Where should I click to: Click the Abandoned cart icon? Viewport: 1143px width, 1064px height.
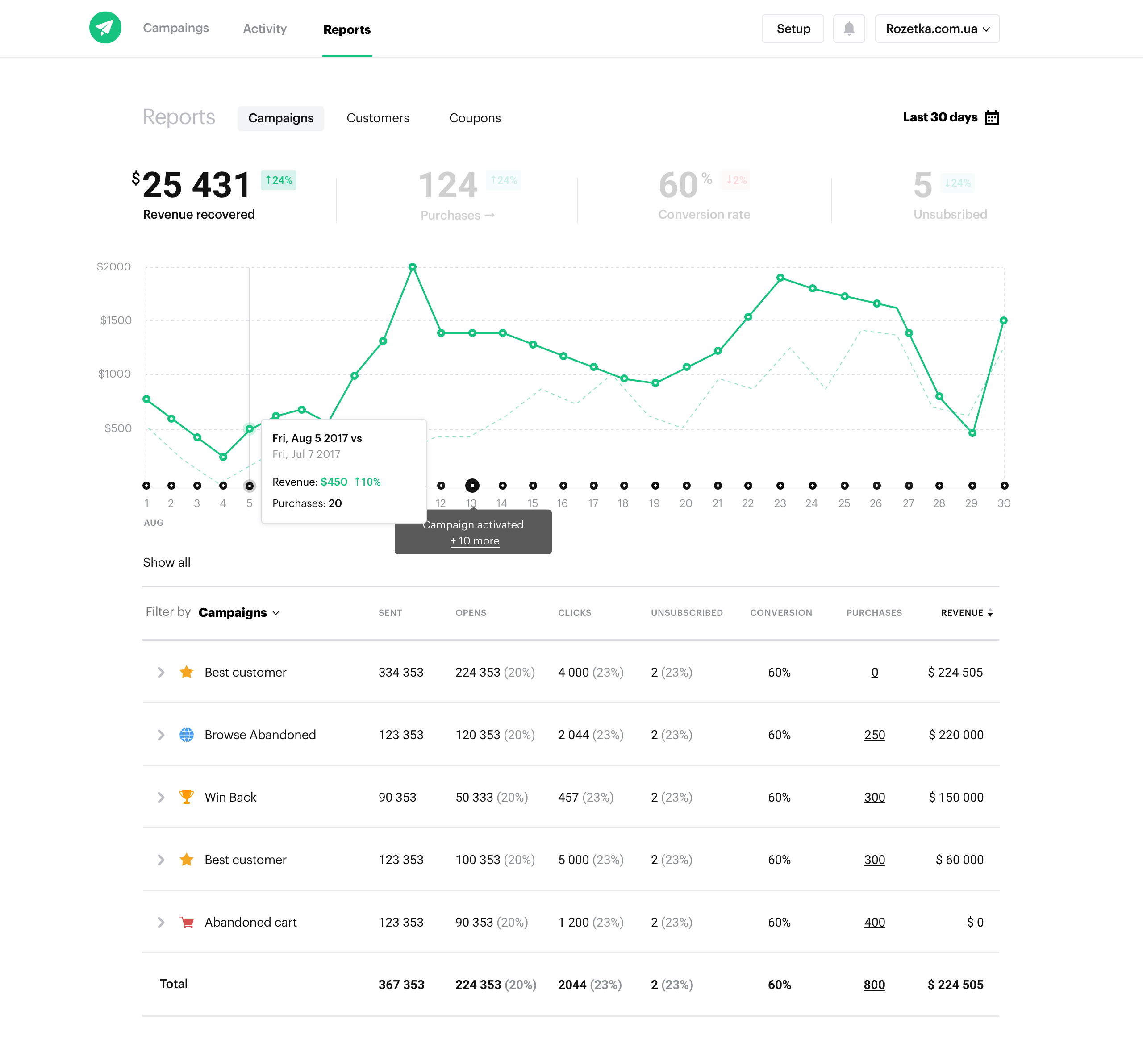pyautogui.click(x=186, y=922)
